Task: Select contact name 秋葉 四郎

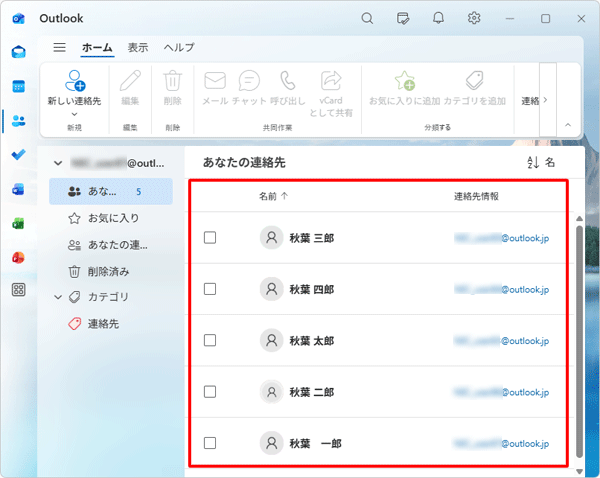Action: point(311,290)
